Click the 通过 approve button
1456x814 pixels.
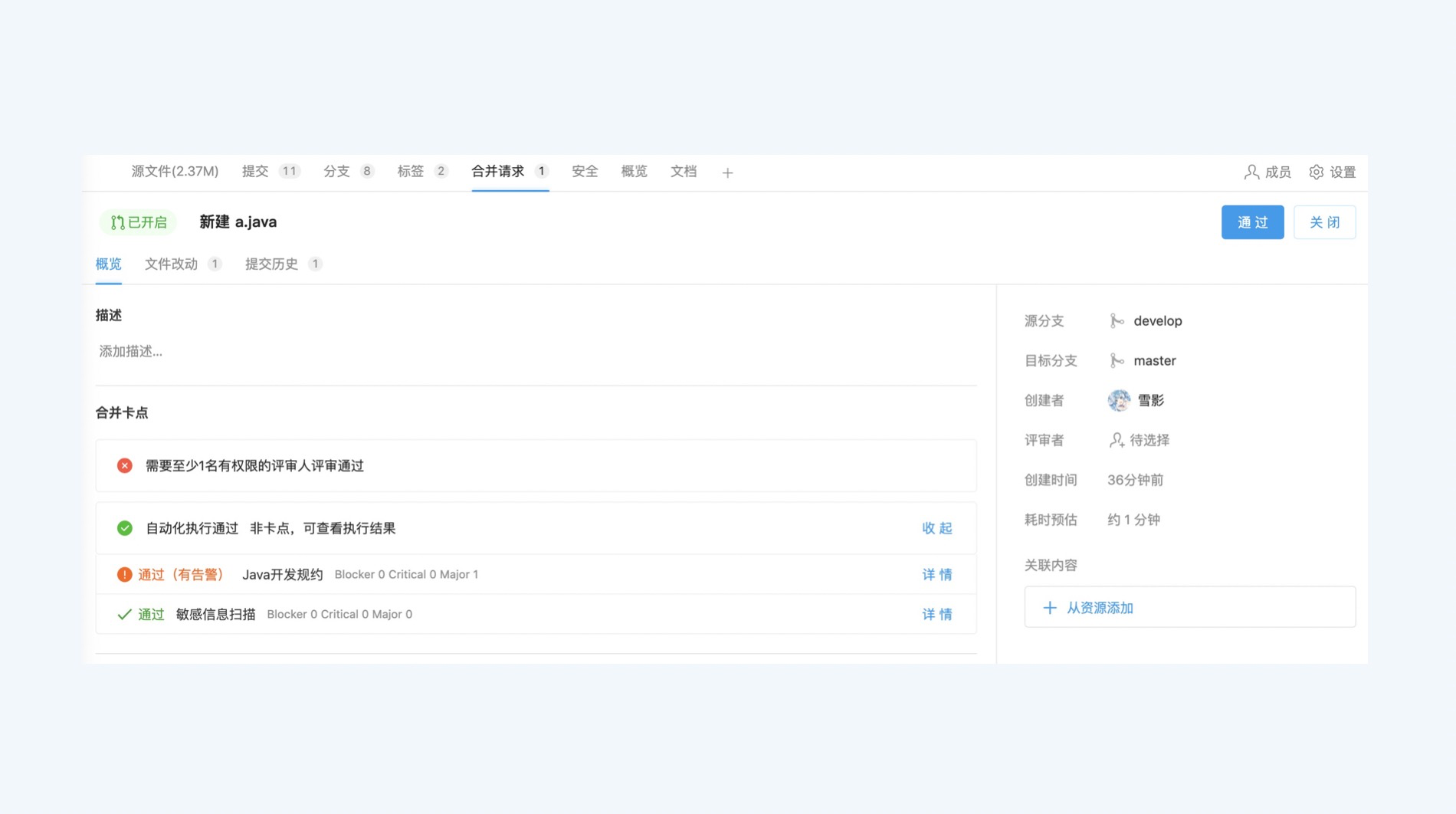(1252, 222)
